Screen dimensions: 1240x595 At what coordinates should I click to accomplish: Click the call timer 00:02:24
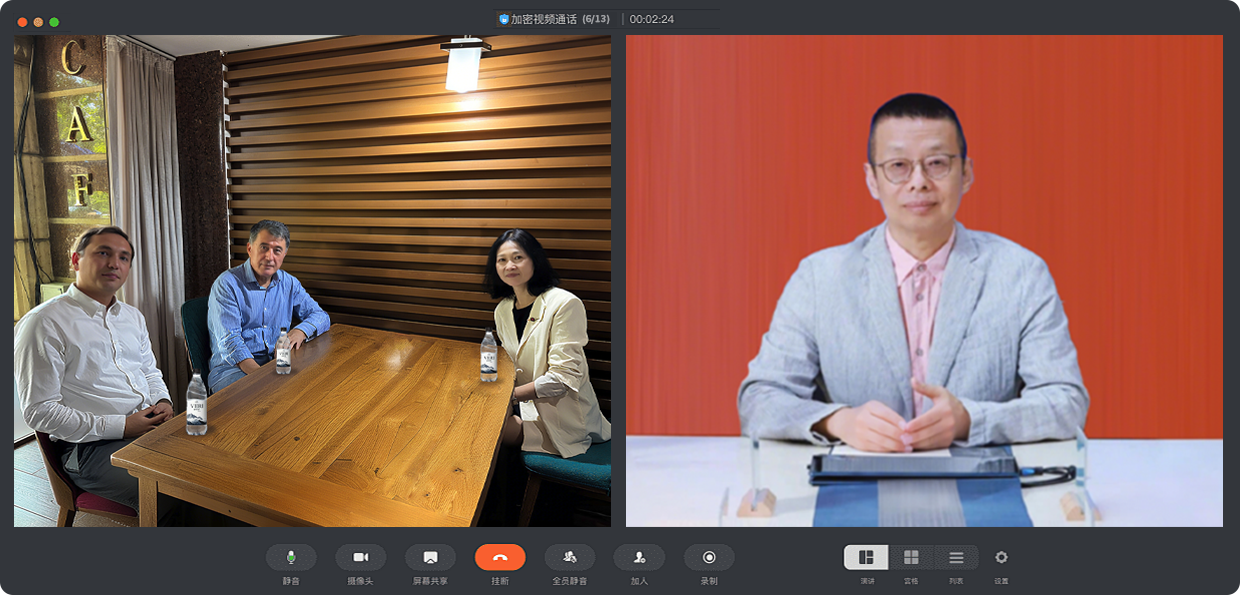(652, 19)
